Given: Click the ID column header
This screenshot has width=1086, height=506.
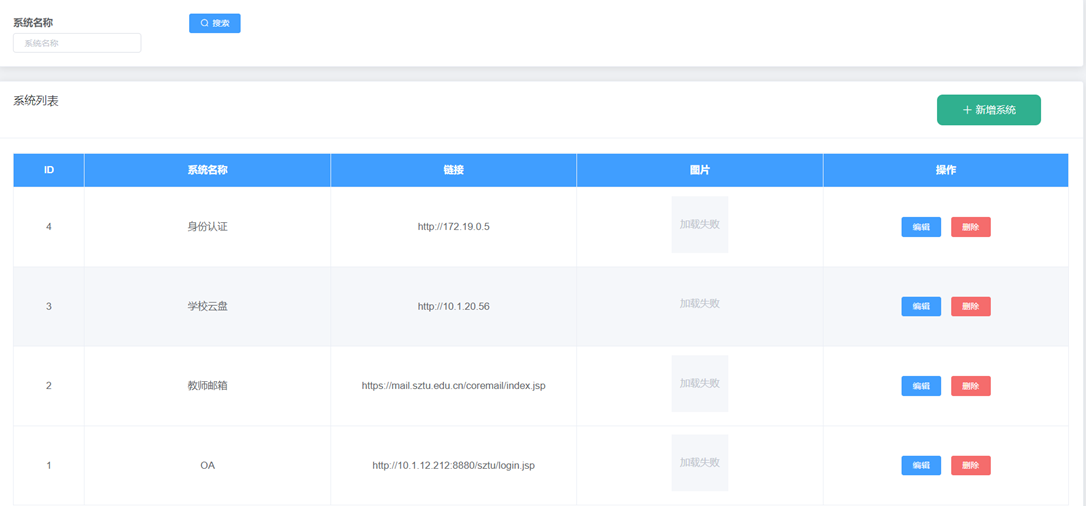Looking at the screenshot, I should pos(49,170).
